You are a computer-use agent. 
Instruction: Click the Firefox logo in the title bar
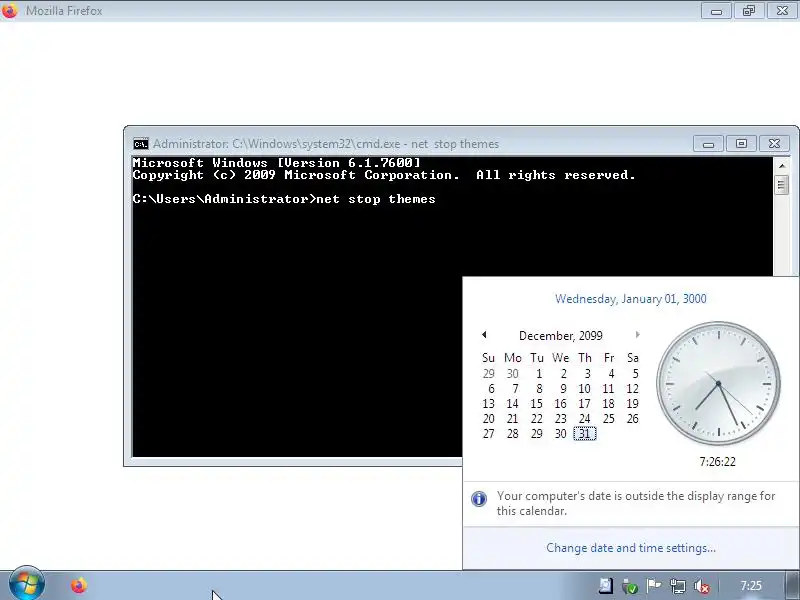10,10
